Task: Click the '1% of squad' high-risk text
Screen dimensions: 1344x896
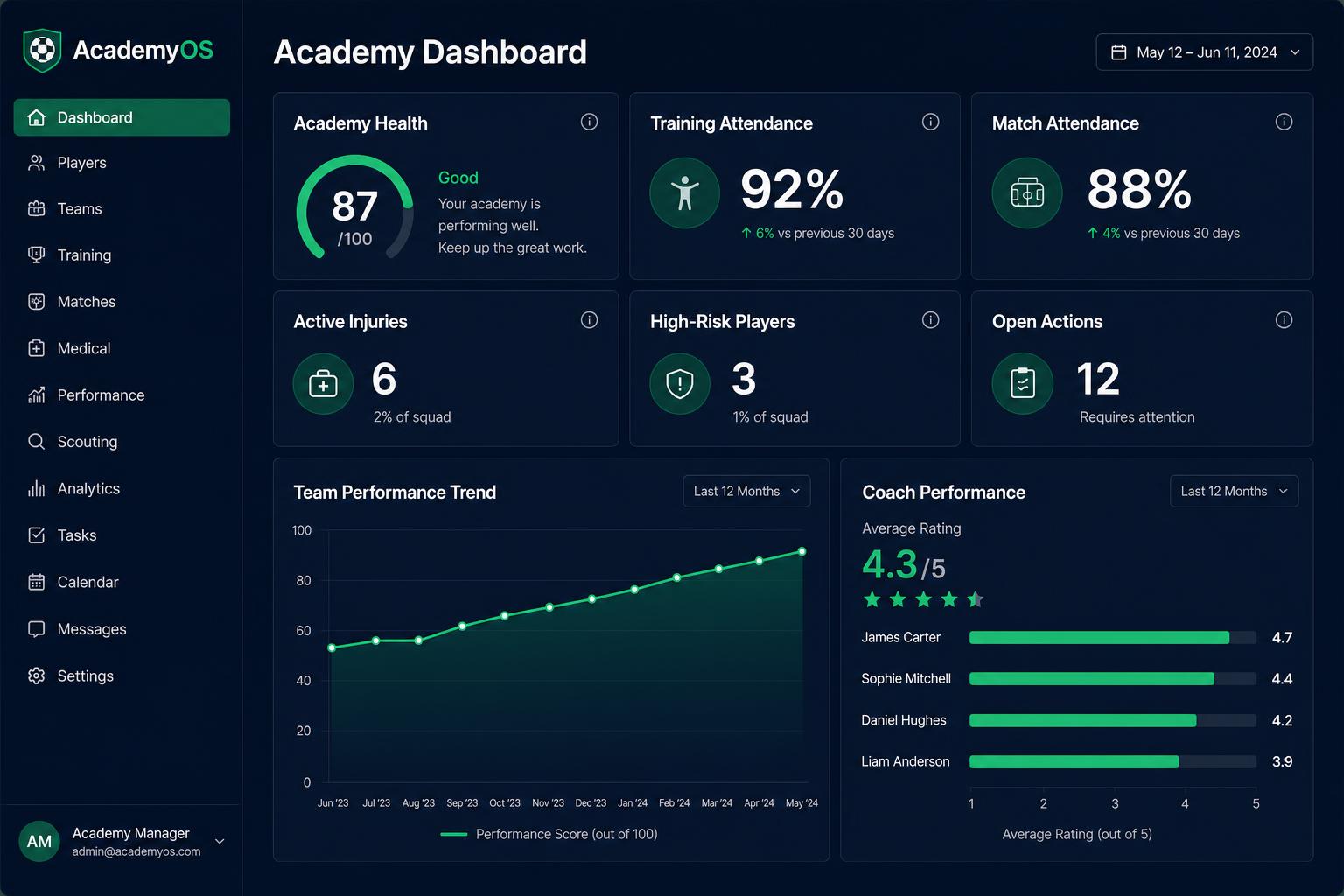Action: (x=770, y=417)
